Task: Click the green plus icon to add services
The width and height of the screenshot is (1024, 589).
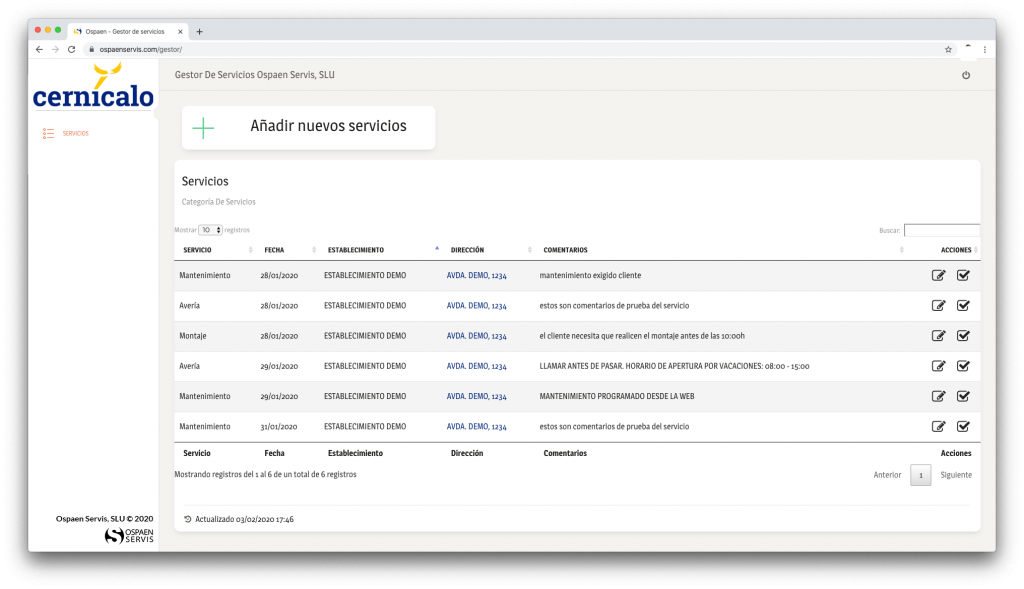Action: point(203,127)
